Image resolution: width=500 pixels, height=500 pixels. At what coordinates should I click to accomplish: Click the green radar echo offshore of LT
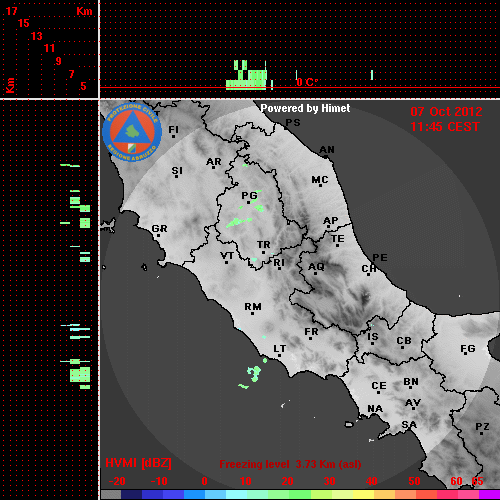point(254,373)
